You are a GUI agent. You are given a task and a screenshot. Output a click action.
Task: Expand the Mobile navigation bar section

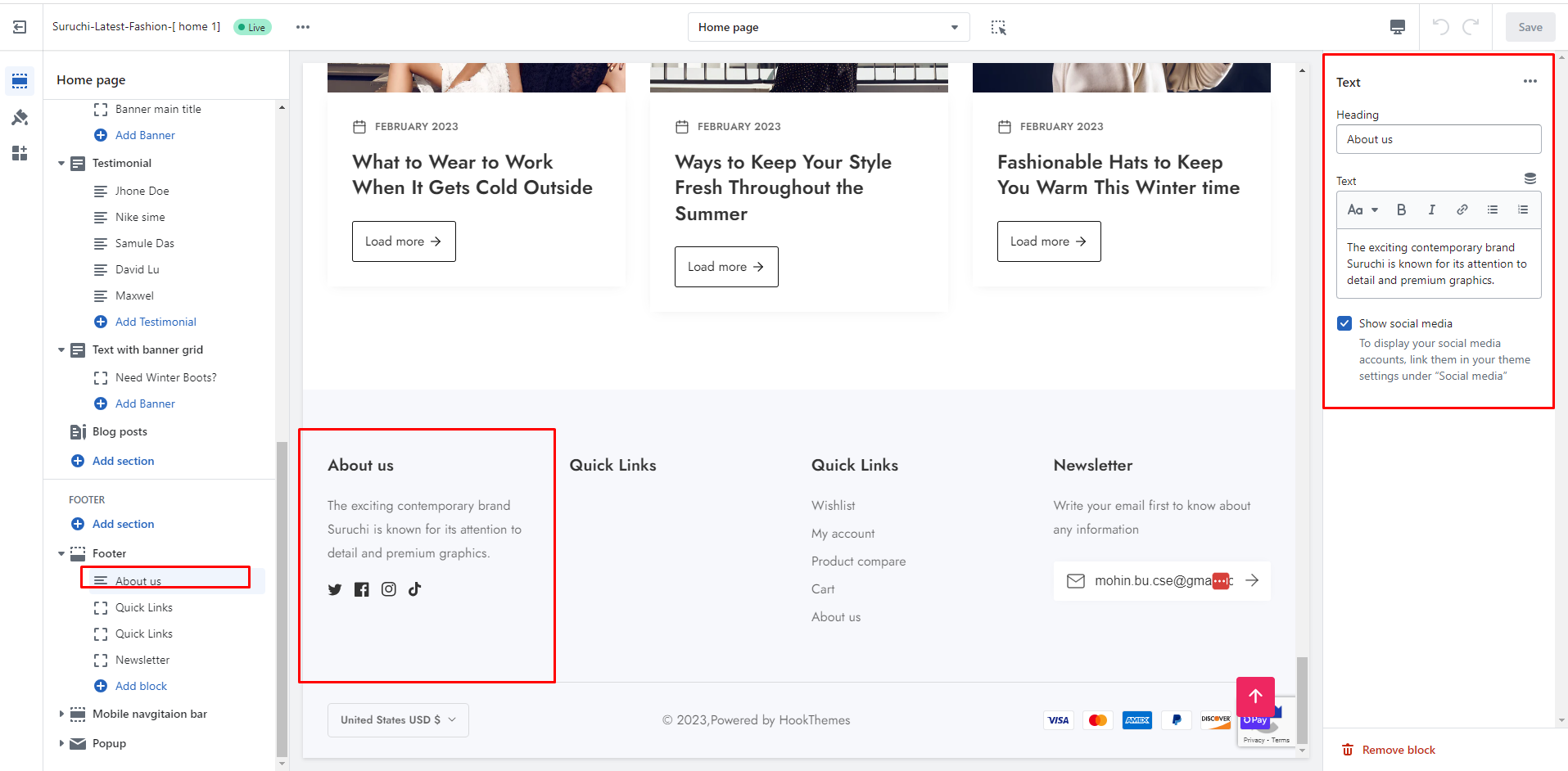point(61,714)
